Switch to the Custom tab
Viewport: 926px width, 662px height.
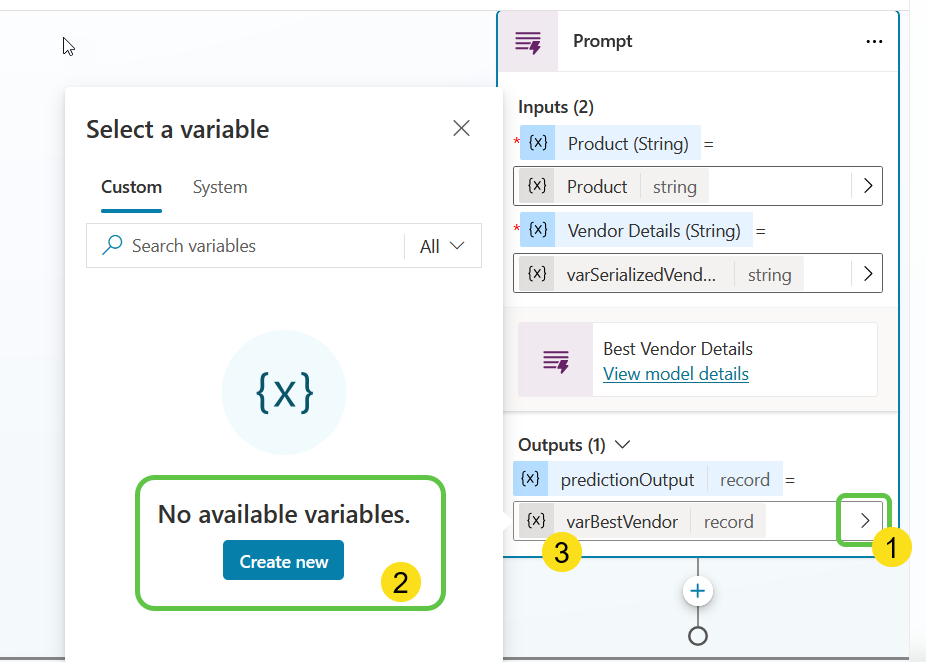click(x=131, y=187)
